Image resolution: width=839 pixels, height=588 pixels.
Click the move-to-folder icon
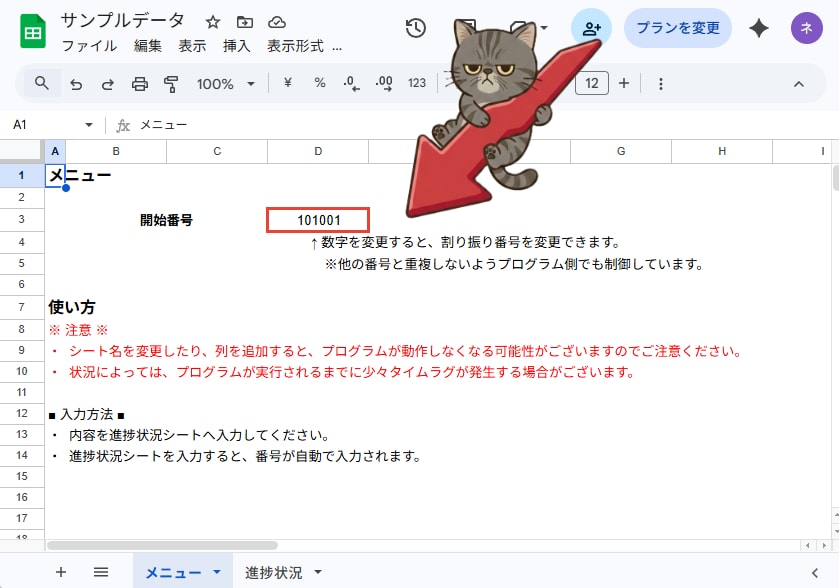(x=245, y=22)
